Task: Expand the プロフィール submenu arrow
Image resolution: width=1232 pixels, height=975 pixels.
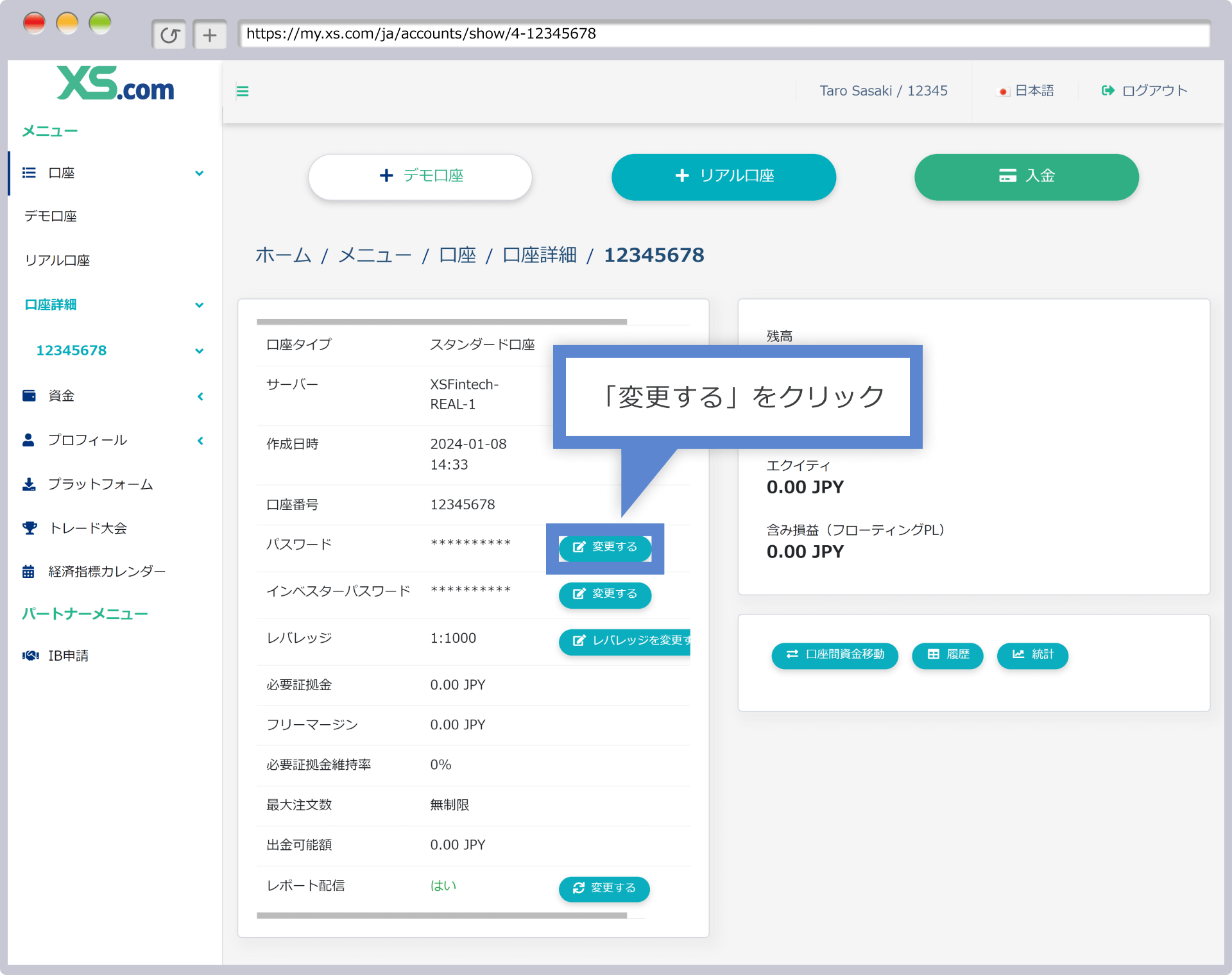Action: tap(200, 440)
